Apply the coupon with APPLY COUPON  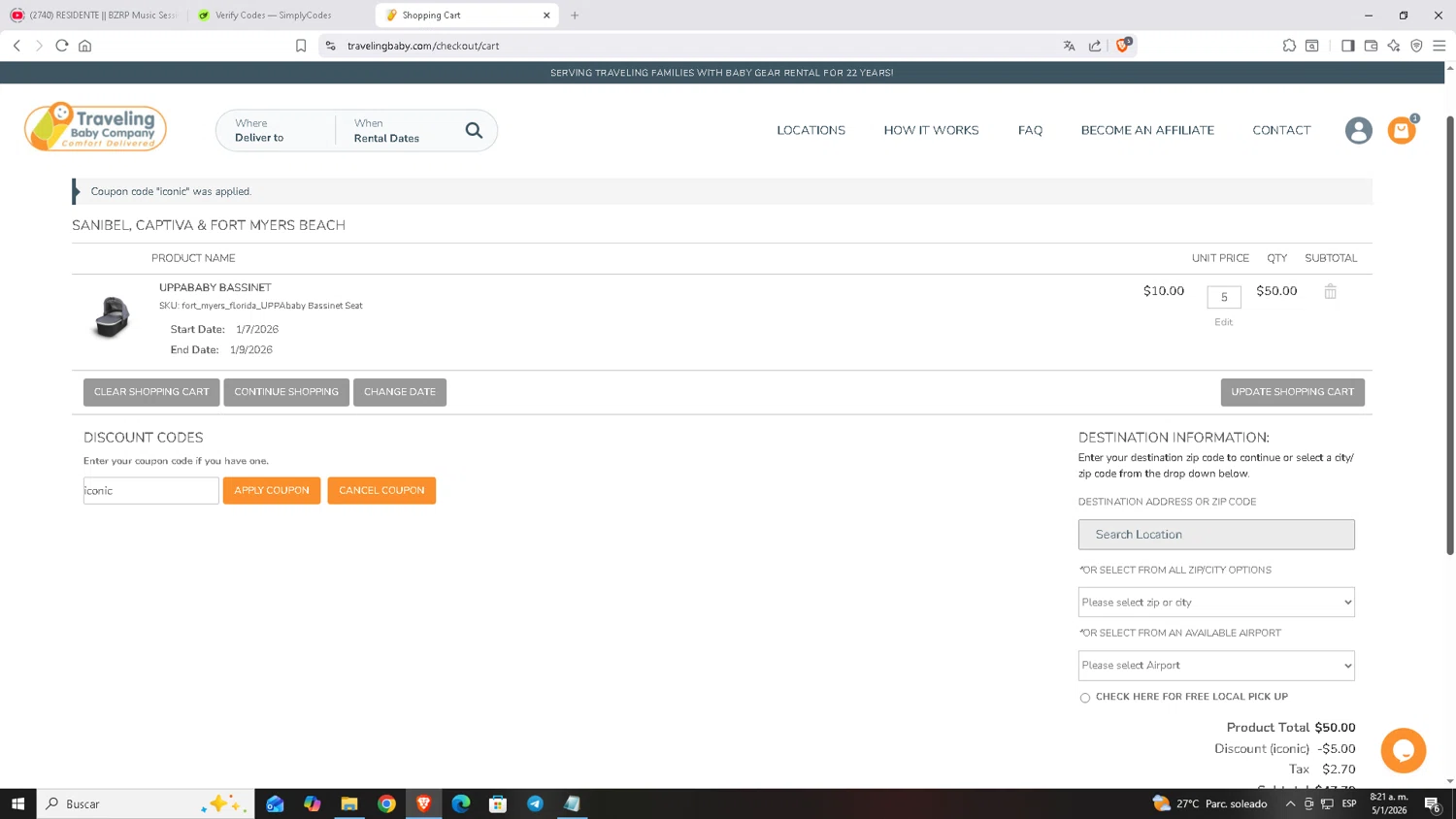272,490
